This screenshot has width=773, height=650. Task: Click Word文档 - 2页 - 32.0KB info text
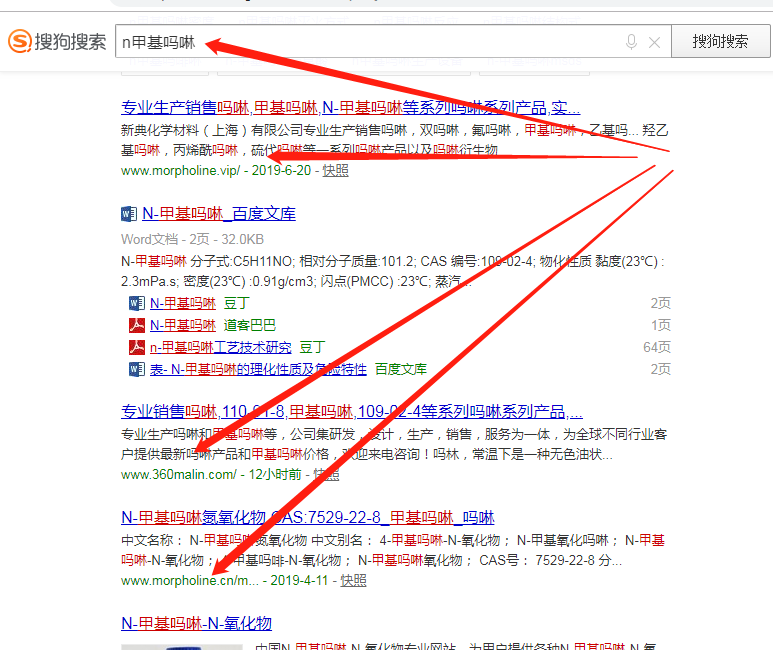point(192,240)
